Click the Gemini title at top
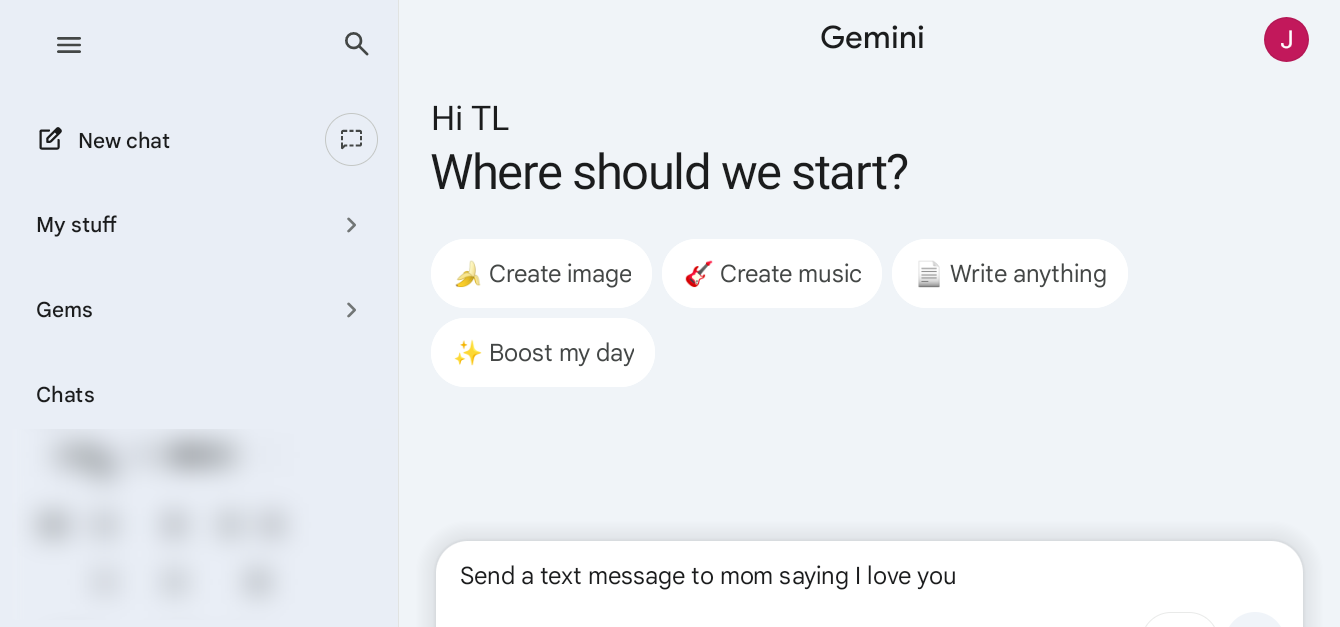The height and width of the screenshot is (627, 1340). 872,38
